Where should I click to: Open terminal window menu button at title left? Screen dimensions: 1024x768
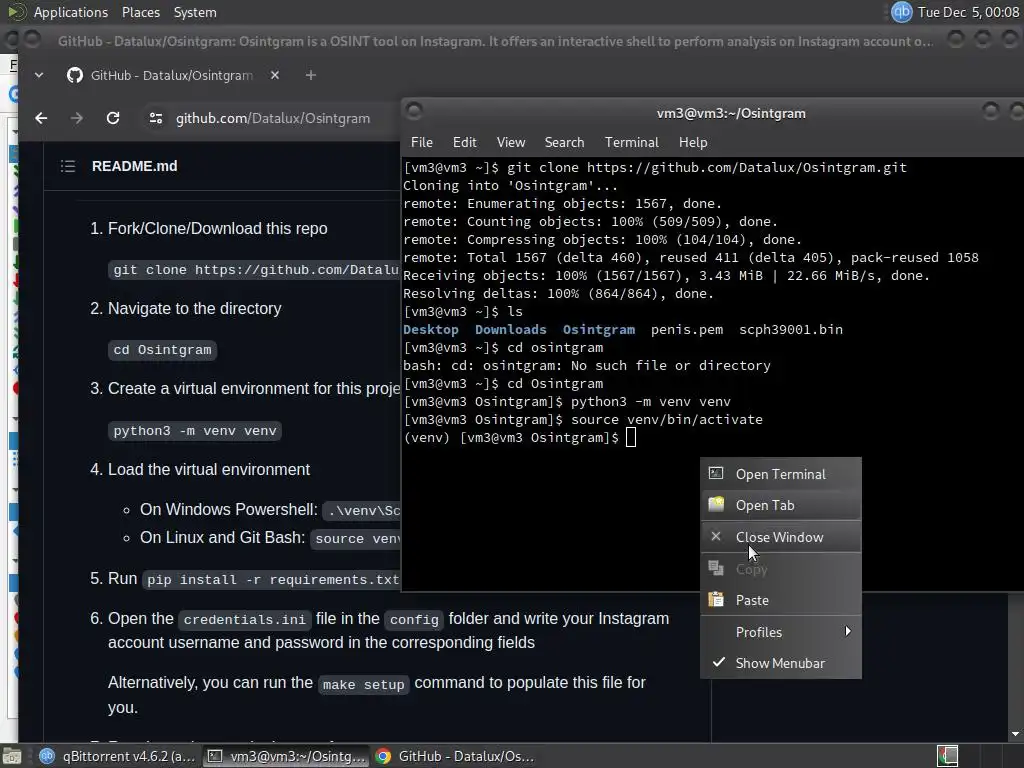coord(414,110)
